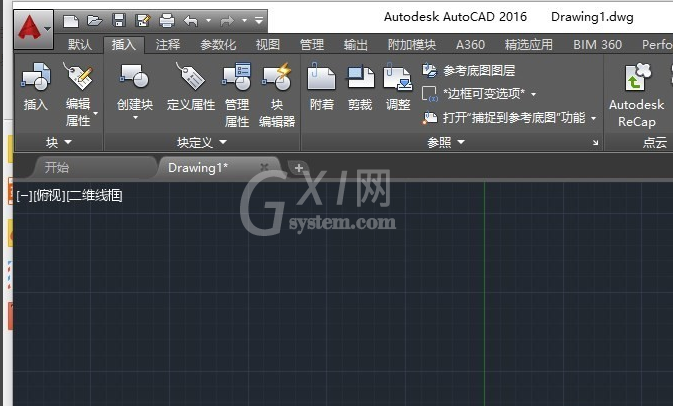Click the Redo arrow icon
The height and width of the screenshot is (406, 673).
[x=227, y=21]
